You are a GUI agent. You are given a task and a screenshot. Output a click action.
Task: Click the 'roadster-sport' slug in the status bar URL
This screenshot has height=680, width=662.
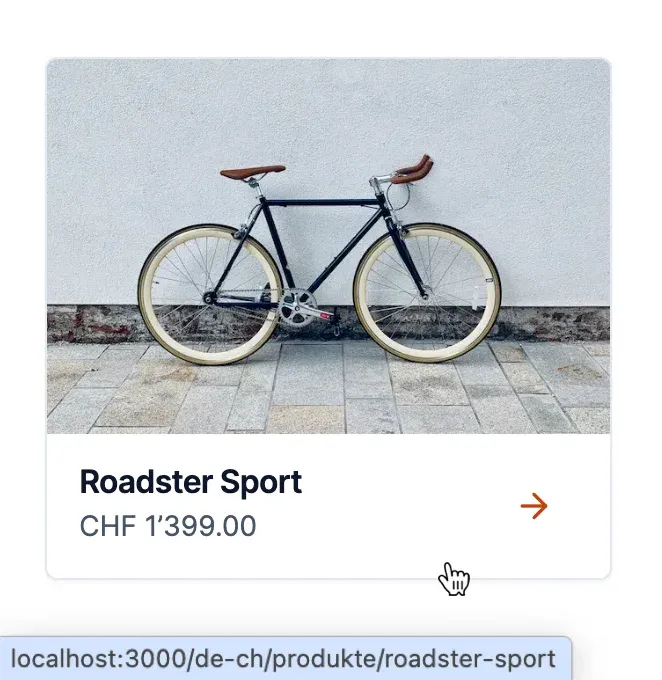[x=470, y=659]
